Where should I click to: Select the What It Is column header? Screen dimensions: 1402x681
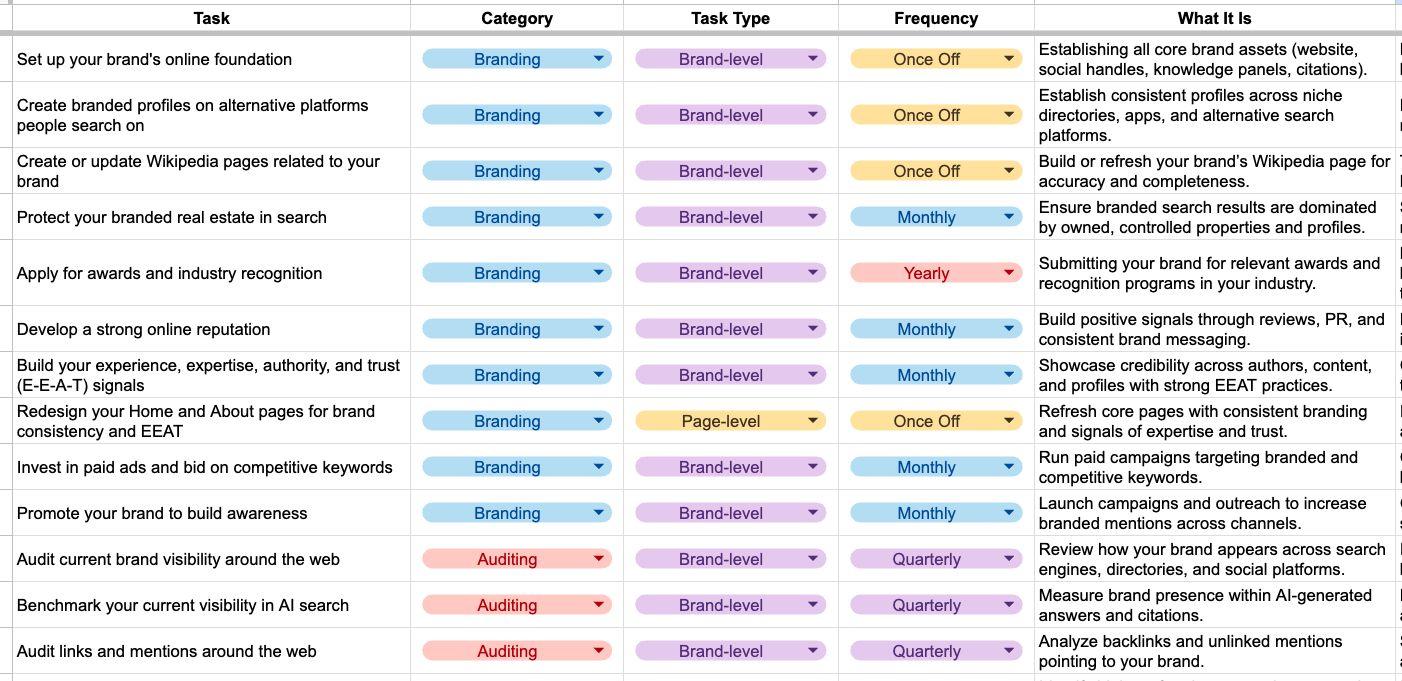pos(1214,18)
